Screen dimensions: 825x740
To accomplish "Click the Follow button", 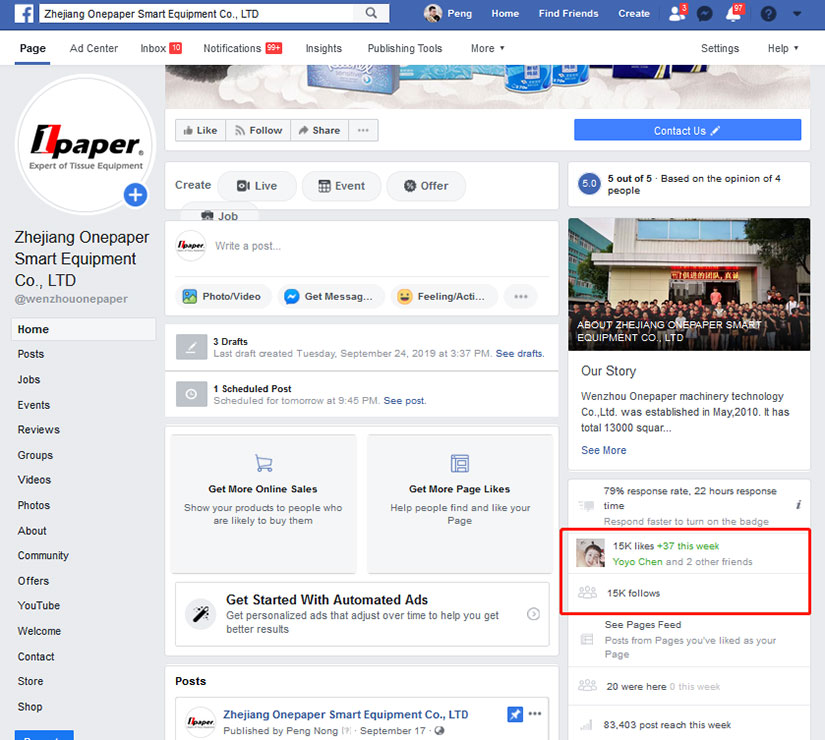I will [x=258, y=131].
